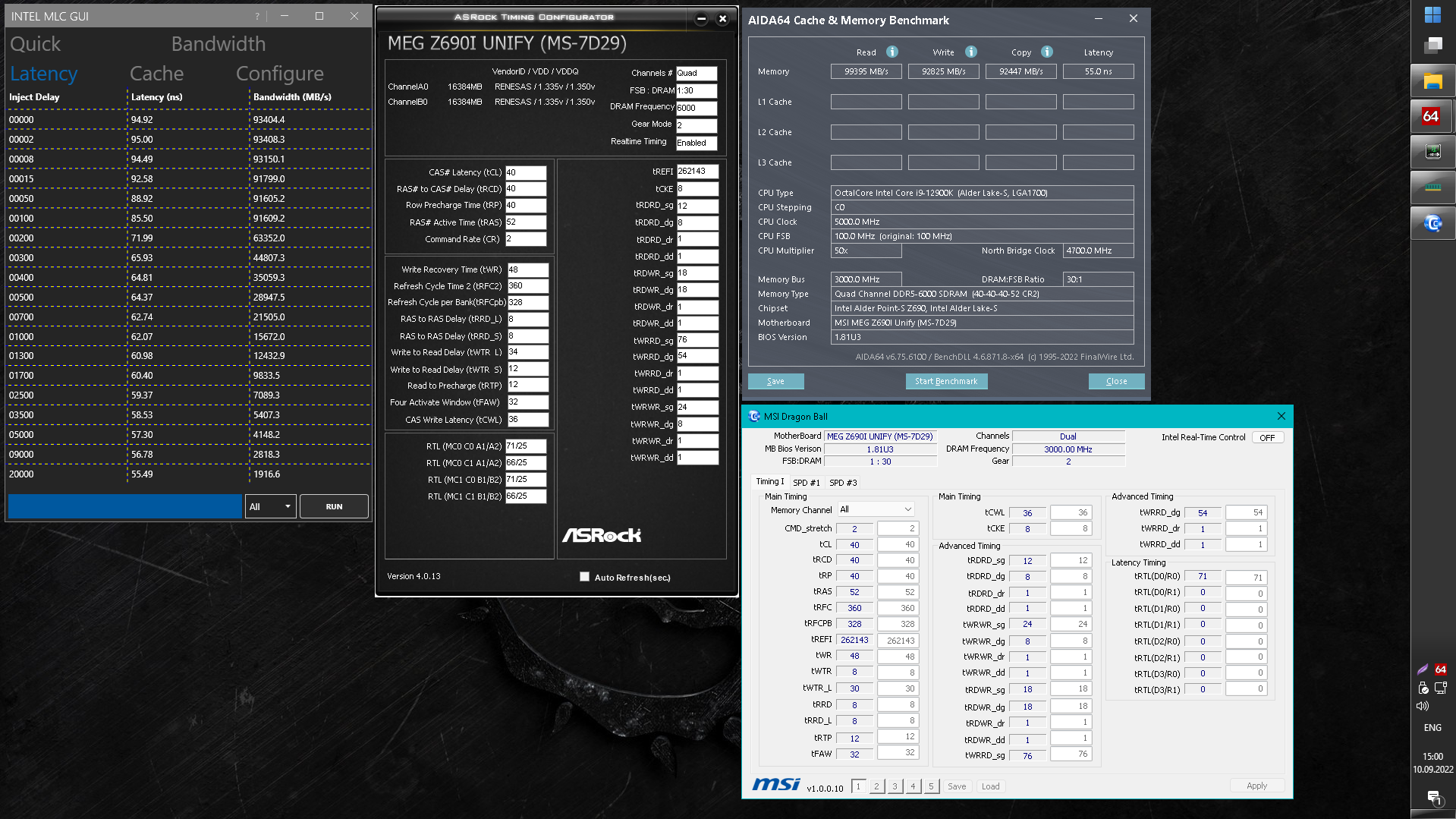Select profile 3 in MSI Dragon Ball
Image resolution: width=1456 pixels, height=819 pixels.
coord(895,786)
